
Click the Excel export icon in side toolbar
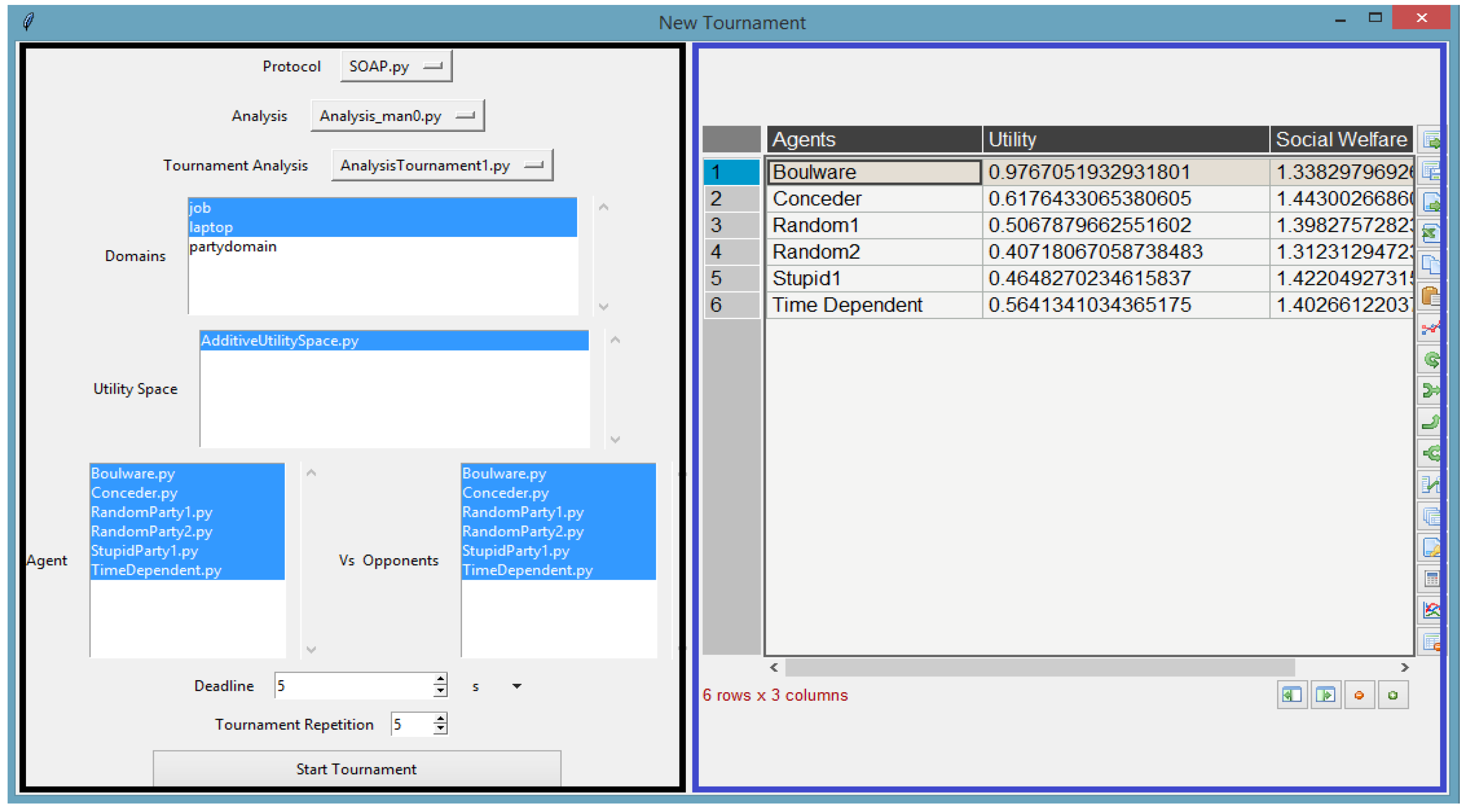click(x=1430, y=233)
